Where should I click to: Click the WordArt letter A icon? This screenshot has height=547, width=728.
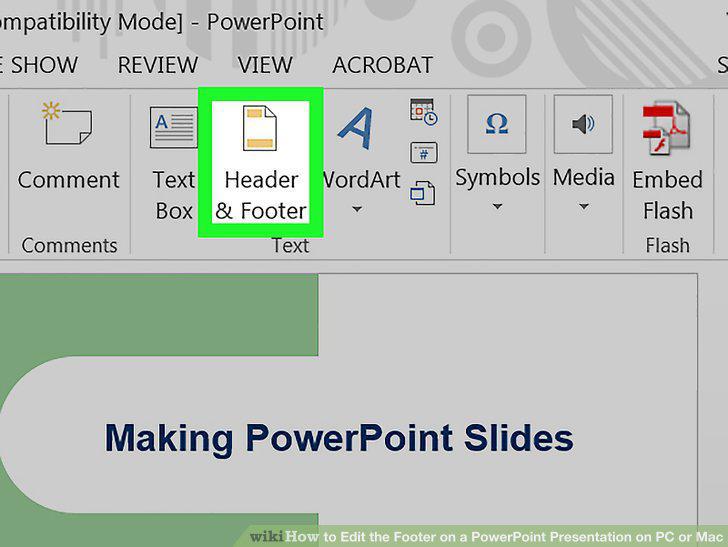pyautogui.click(x=356, y=128)
